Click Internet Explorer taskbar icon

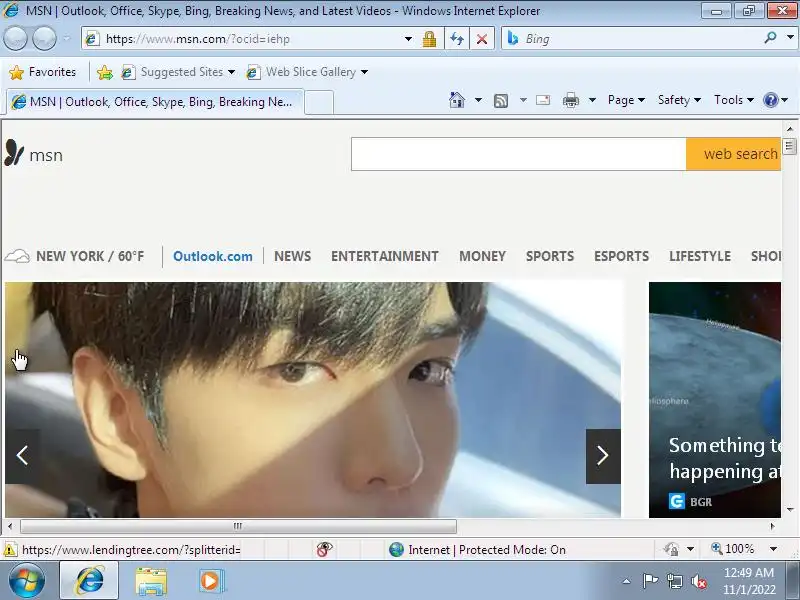click(x=89, y=581)
